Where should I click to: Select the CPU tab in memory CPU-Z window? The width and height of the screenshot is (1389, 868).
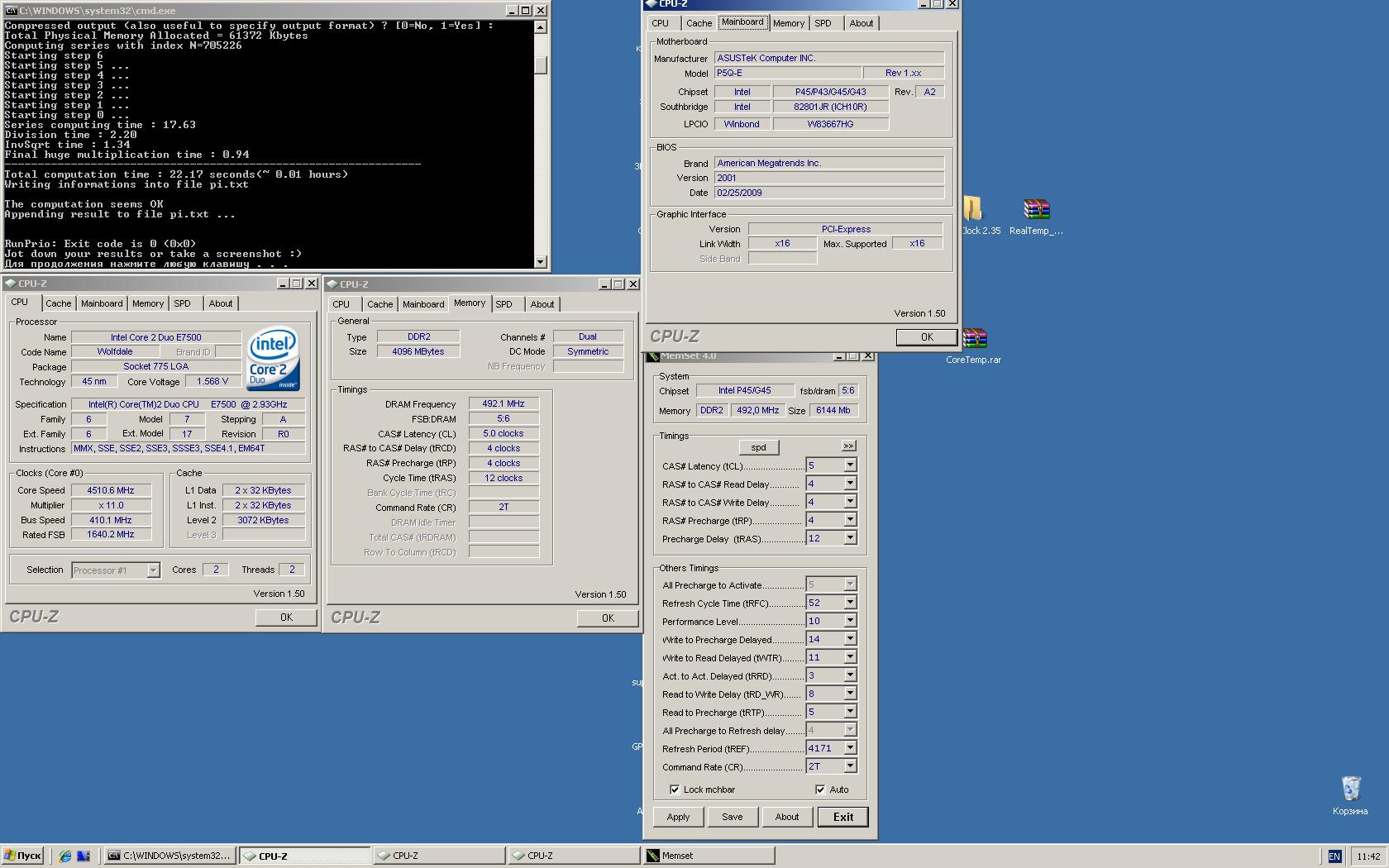[x=341, y=304]
